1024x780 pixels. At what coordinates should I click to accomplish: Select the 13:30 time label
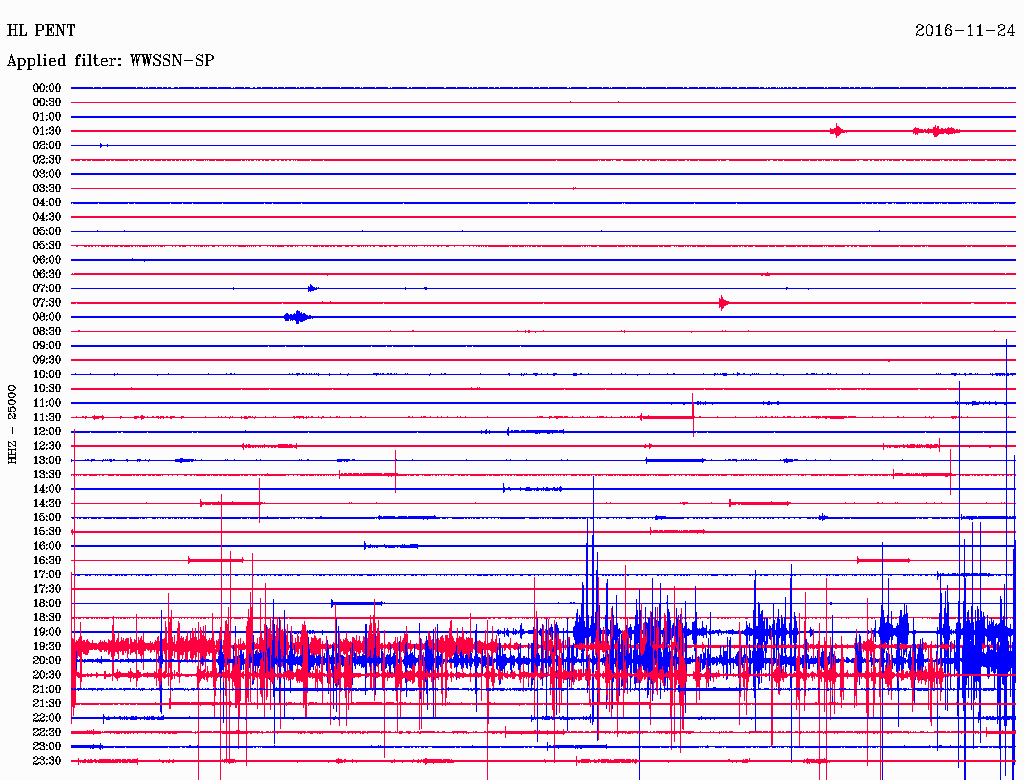(x=47, y=474)
